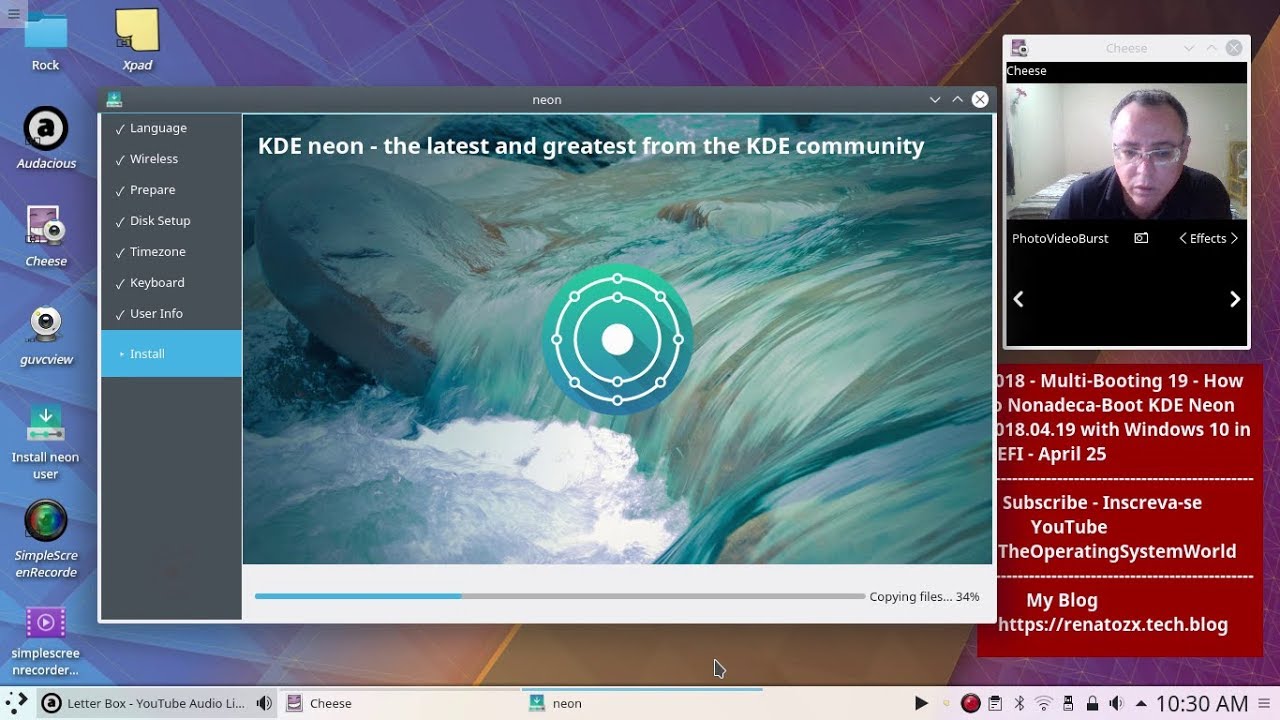Viewport: 1280px width, 720px height.
Task: Switch to the neon taskbar entry
Action: [642, 703]
